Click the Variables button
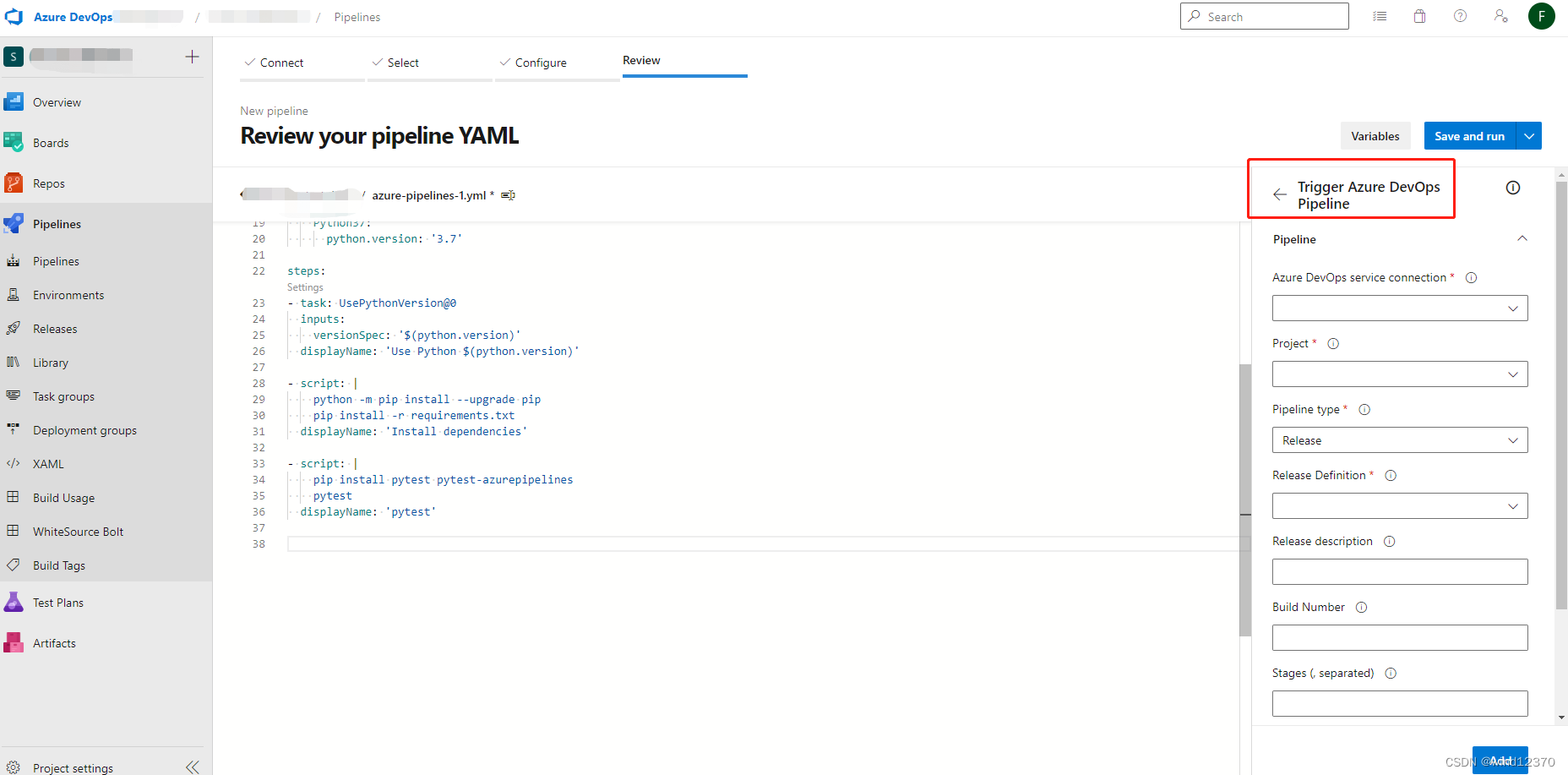 [x=1375, y=135]
